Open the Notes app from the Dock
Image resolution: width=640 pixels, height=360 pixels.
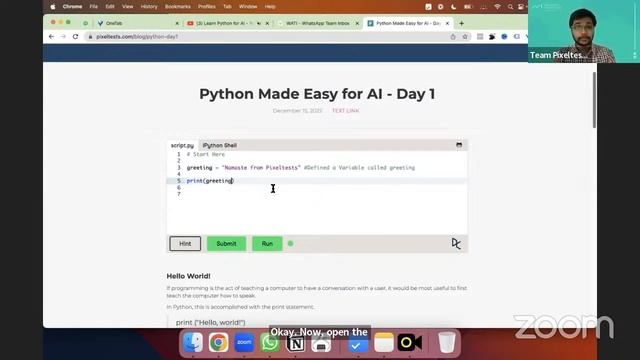384,342
